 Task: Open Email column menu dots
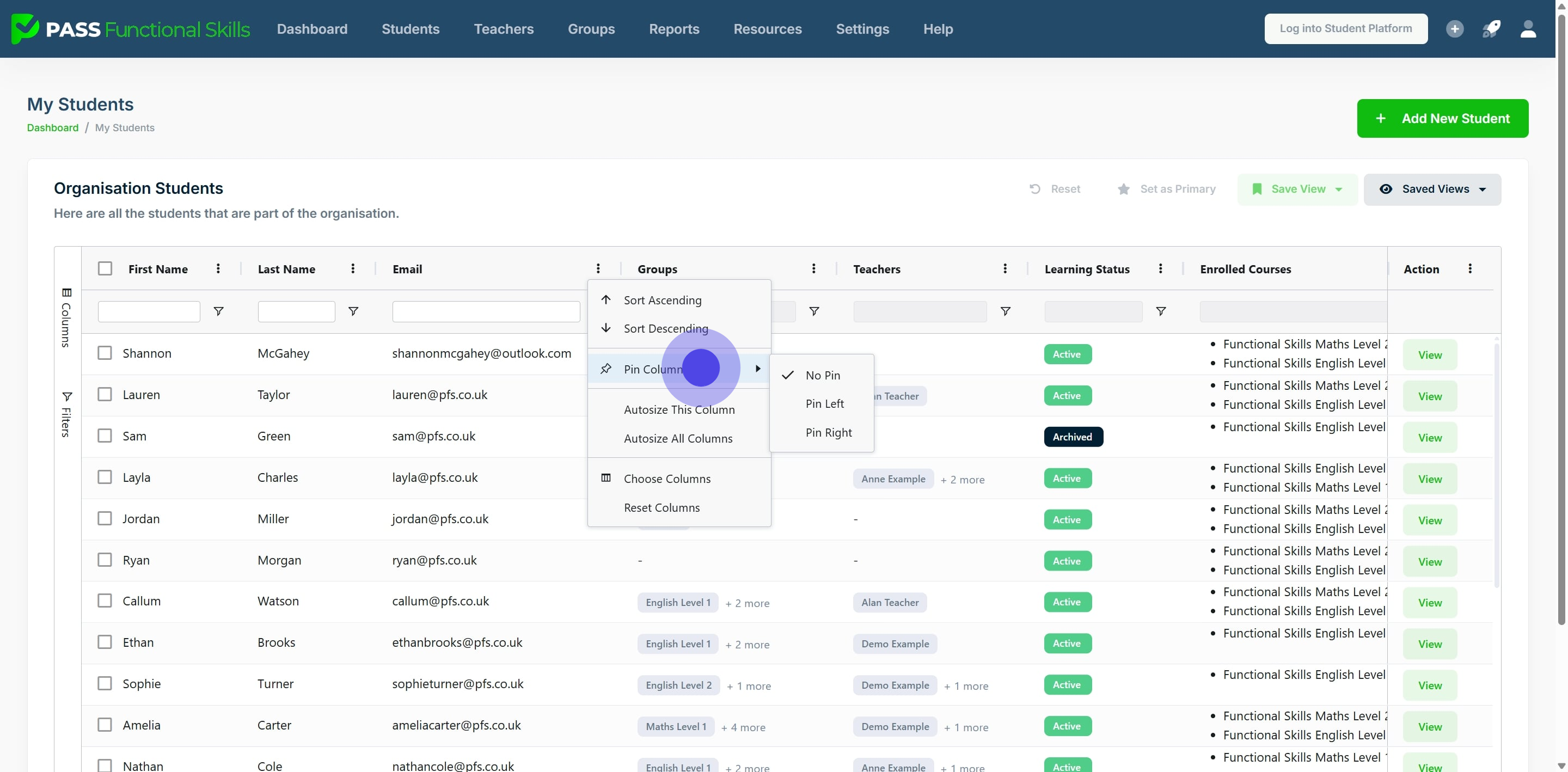pyautogui.click(x=598, y=268)
